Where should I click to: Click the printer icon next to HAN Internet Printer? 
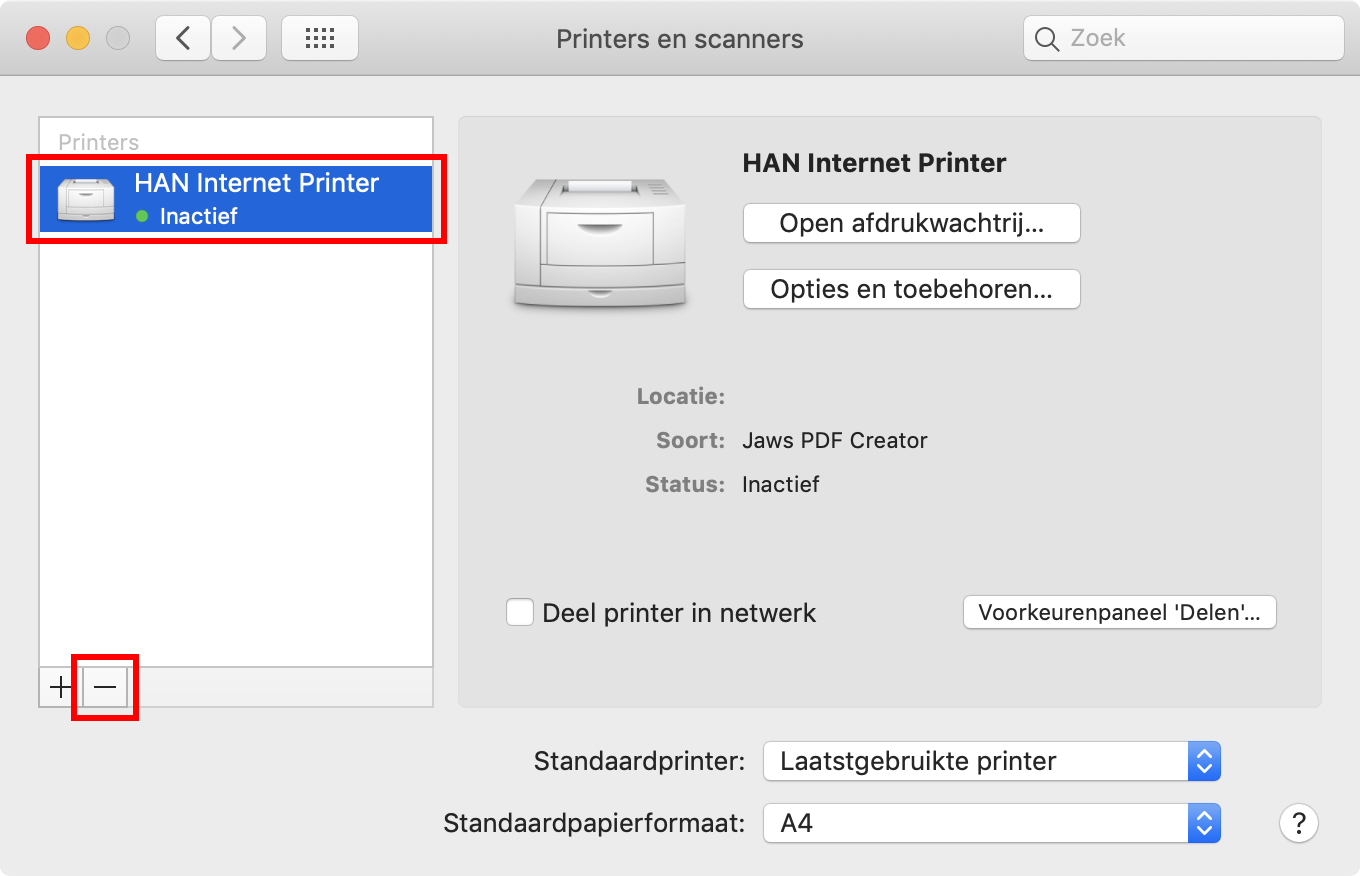coord(87,197)
